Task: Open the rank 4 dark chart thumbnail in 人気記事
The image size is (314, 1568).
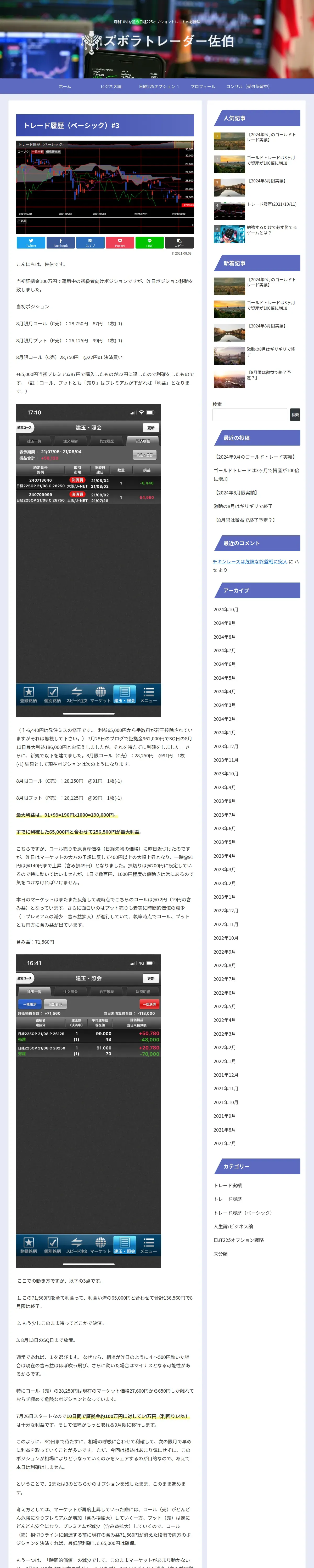Action: (x=229, y=211)
